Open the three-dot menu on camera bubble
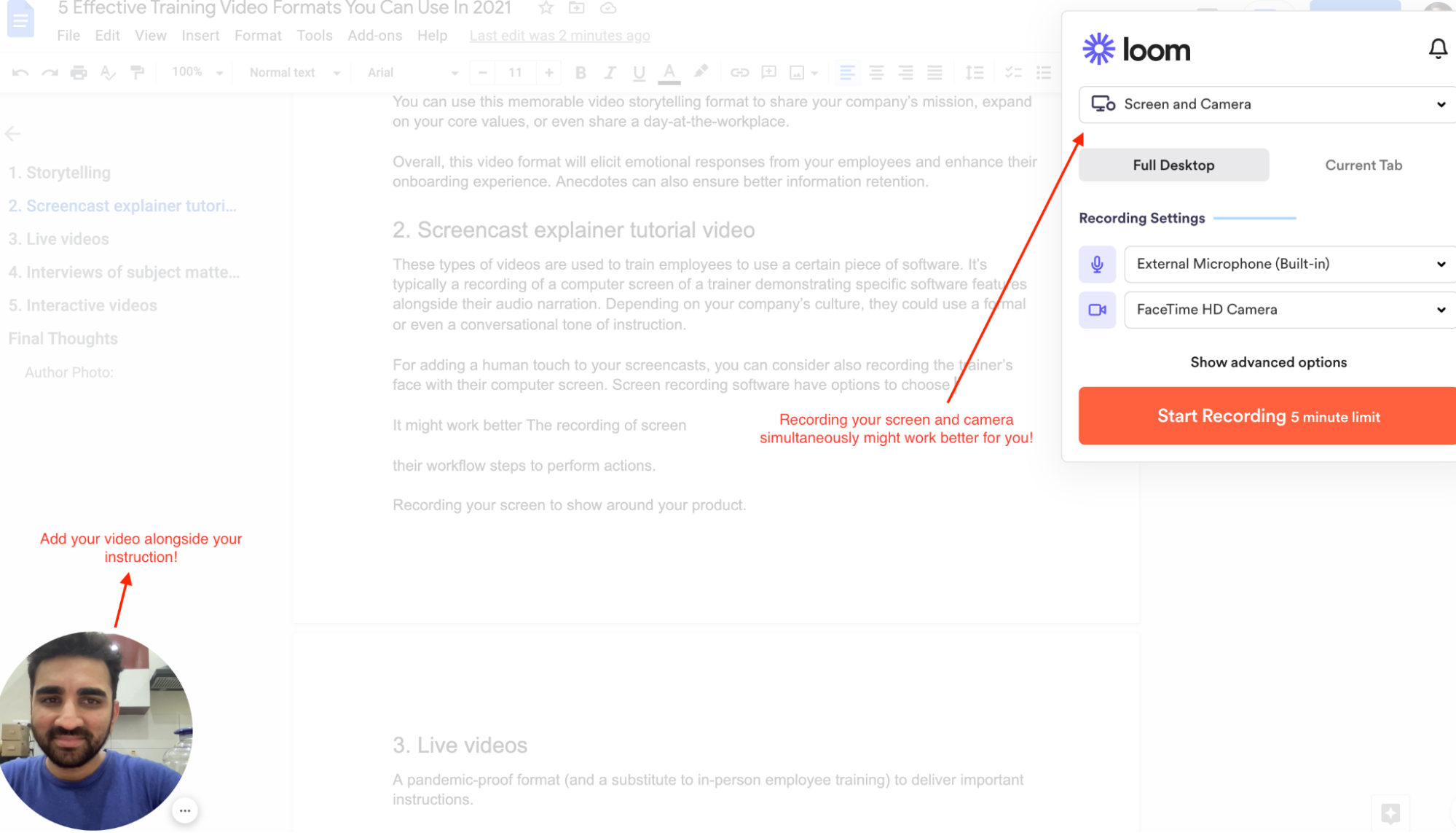Viewport: 1456px width, 833px height. pyautogui.click(x=185, y=810)
